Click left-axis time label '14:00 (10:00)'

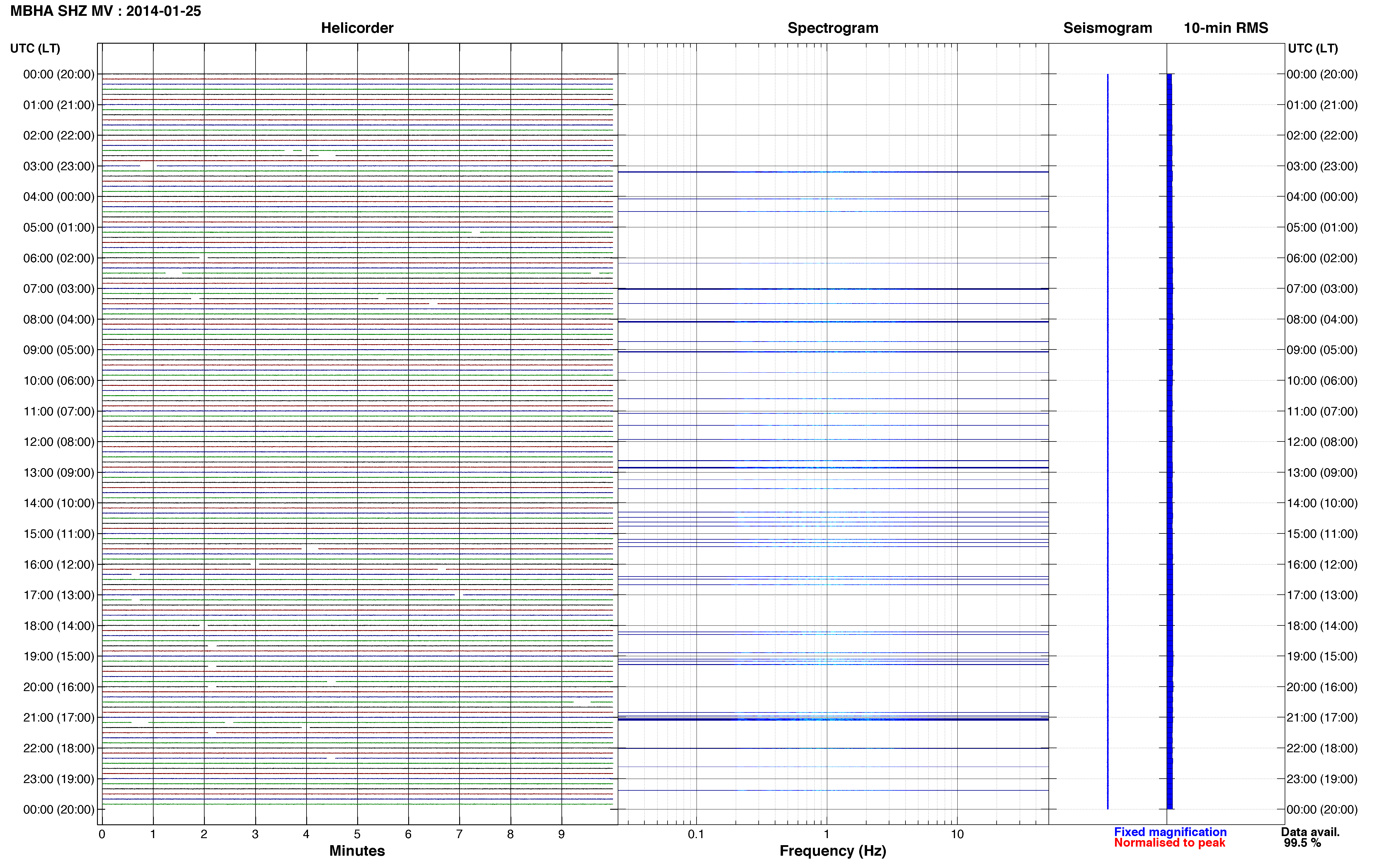pos(59,503)
